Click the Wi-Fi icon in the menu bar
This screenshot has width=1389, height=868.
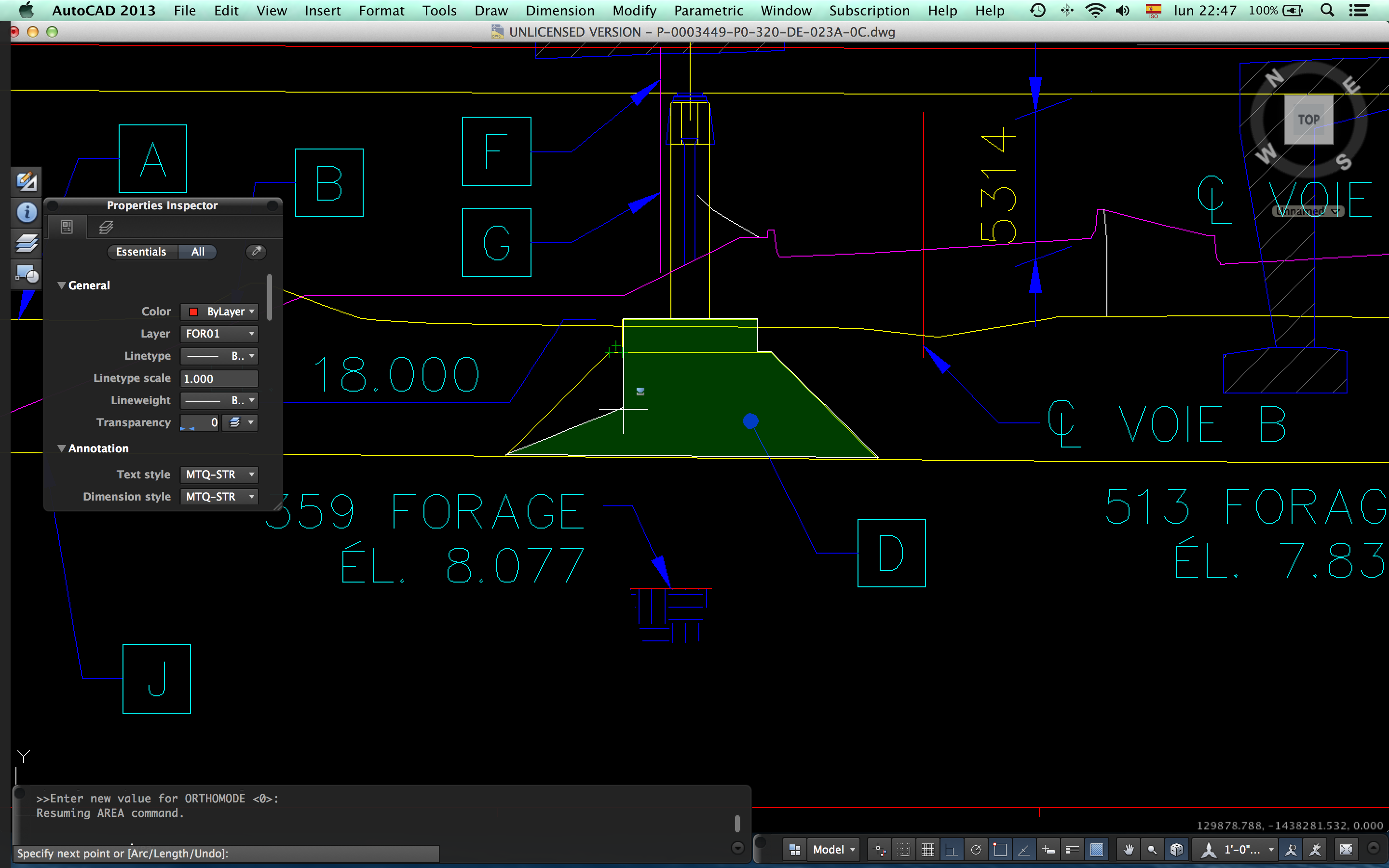tap(1096, 10)
